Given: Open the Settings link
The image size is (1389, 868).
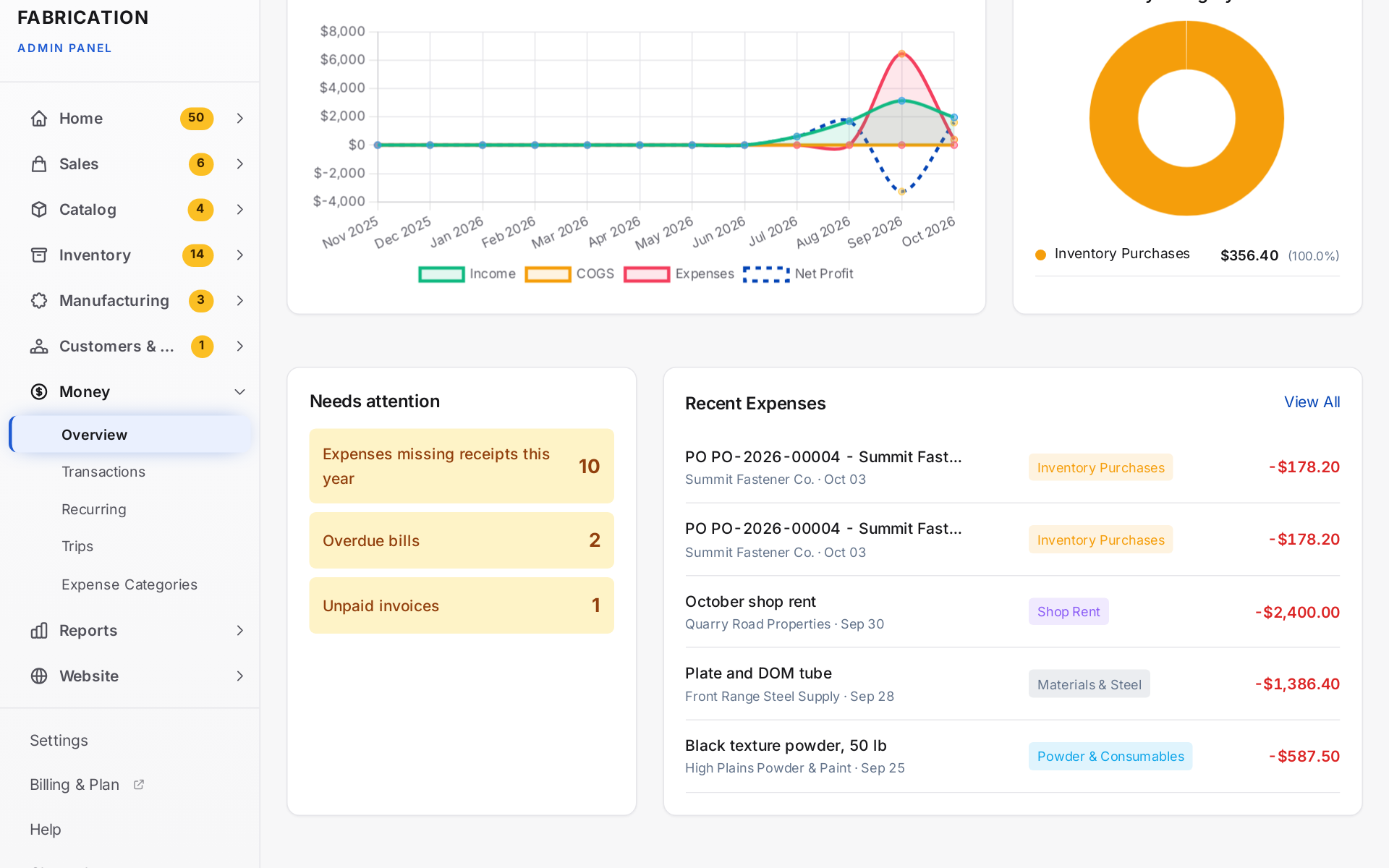Looking at the screenshot, I should click(x=59, y=740).
